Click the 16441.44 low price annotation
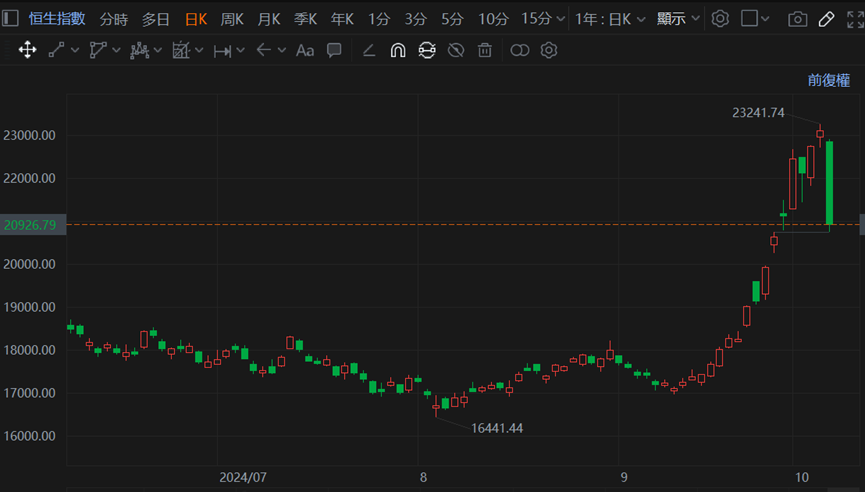Image resolution: width=865 pixels, height=492 pixels. click(x=496, y=428)
